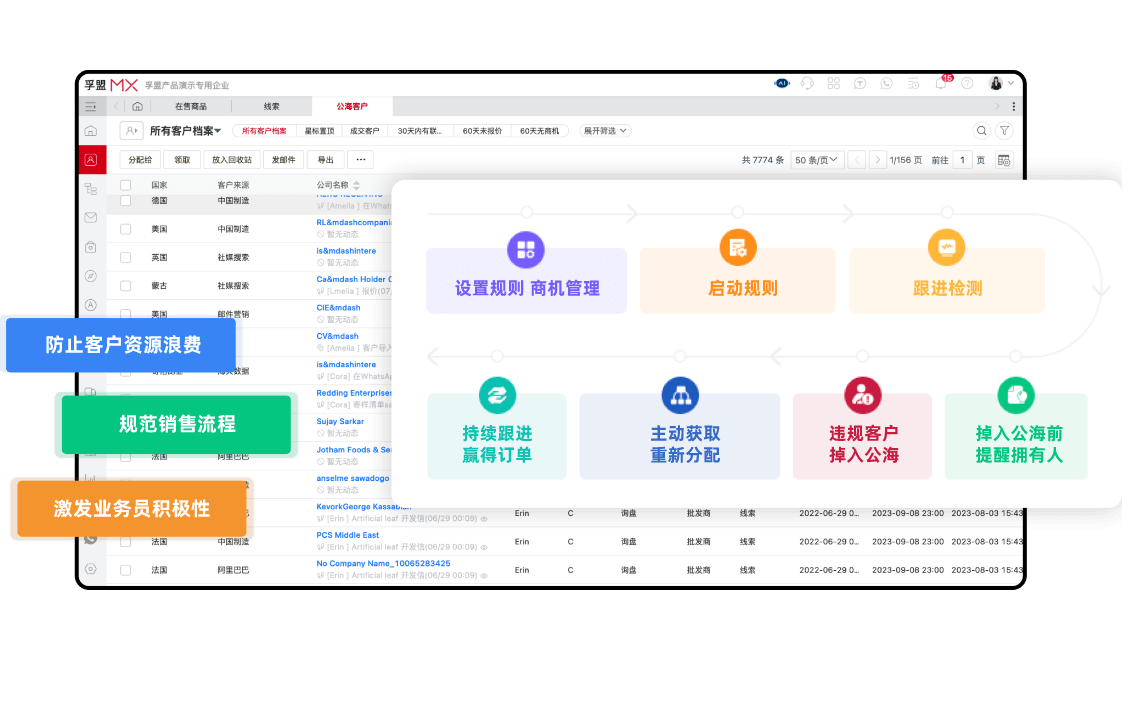Open the green 掉入公海前提醒拥有人 icon
Viewport: 1142px width, 701px height.
(1016, 395)
